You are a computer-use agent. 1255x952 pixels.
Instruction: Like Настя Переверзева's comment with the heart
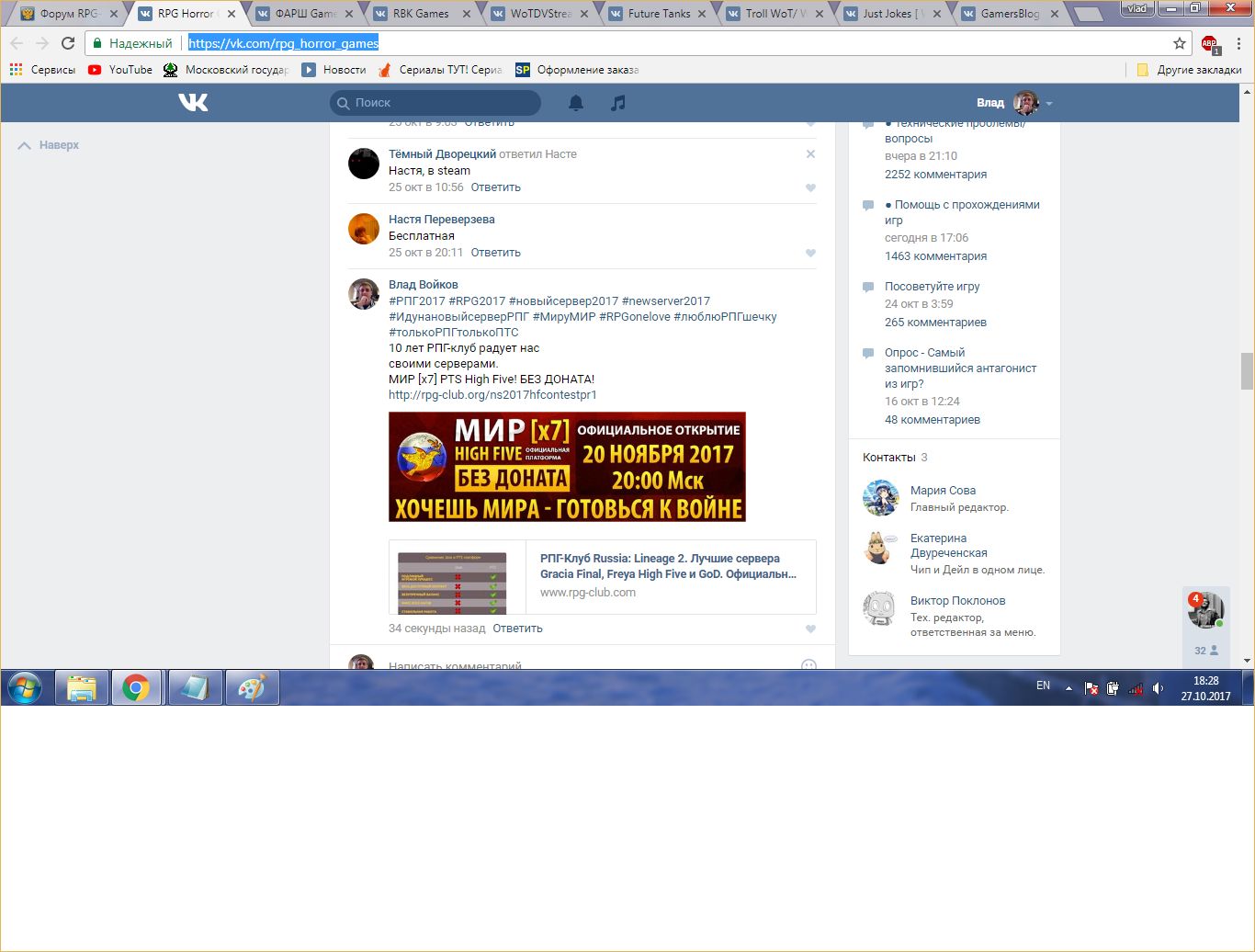(810, 253)
